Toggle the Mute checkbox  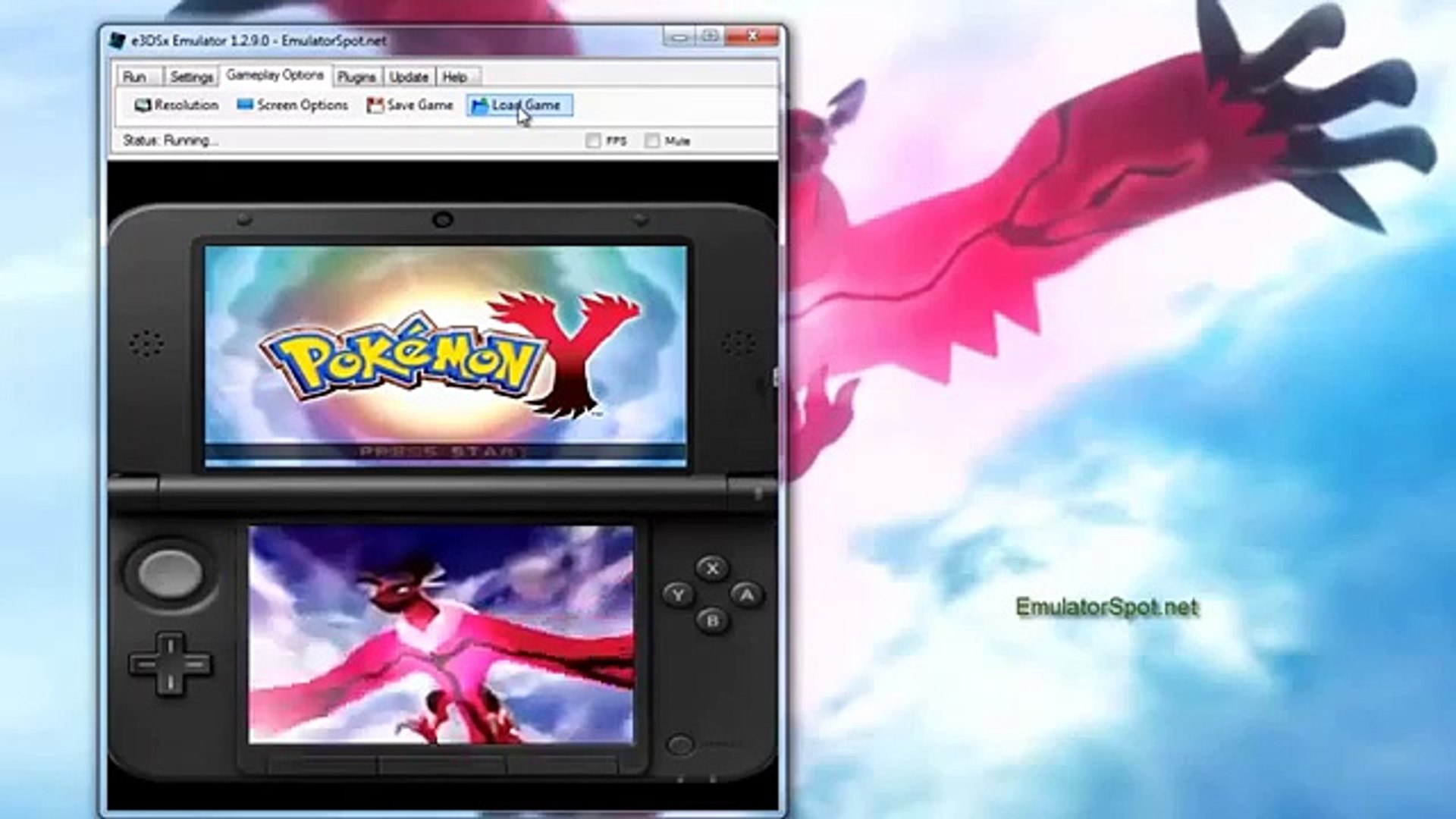(652, 141)
